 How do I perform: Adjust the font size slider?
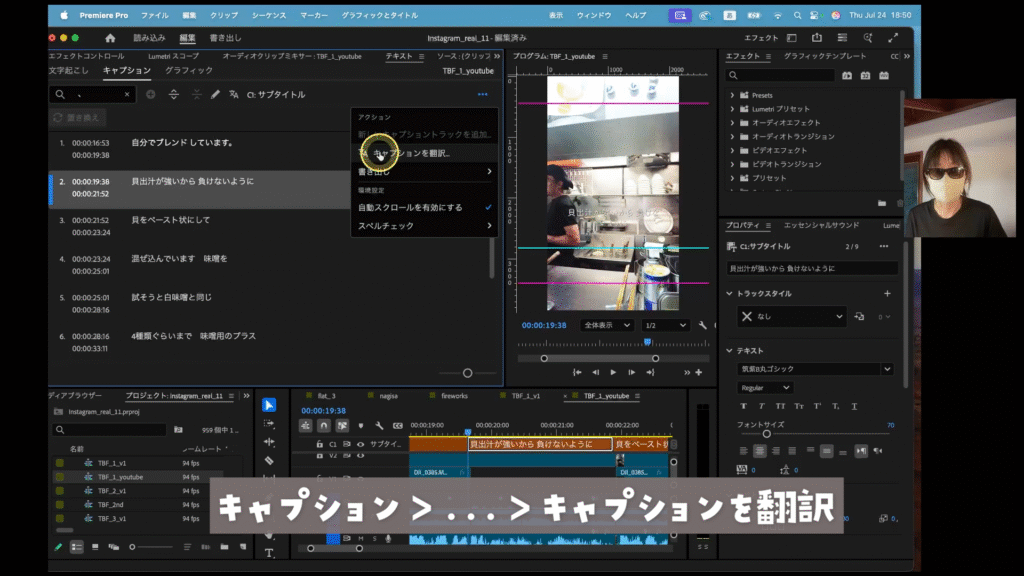767,434
